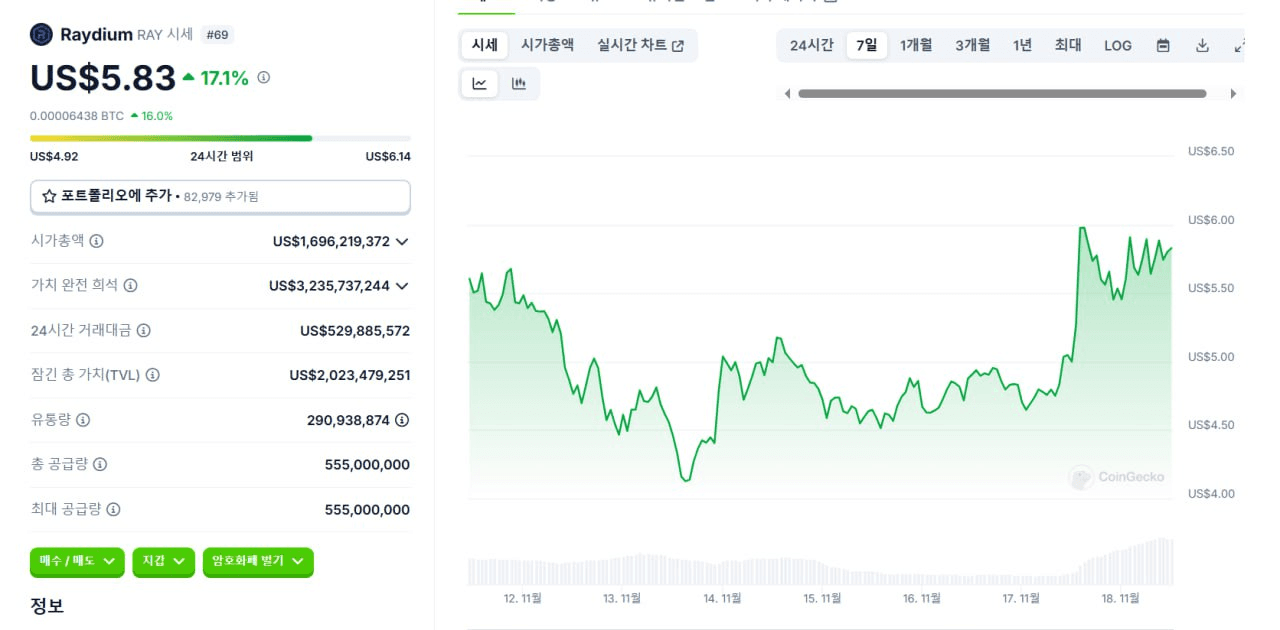Open the 매수 / 매도 dropdown

(77, 562)
